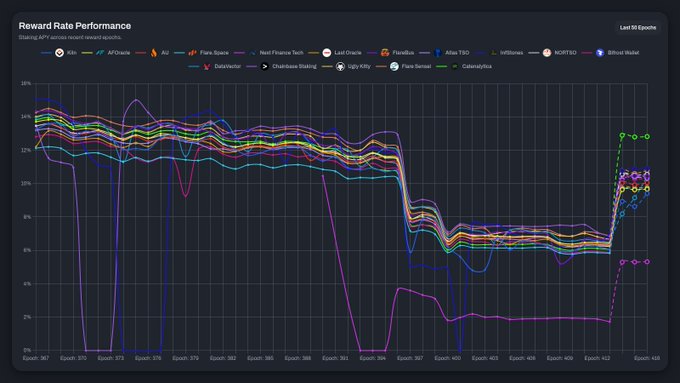Select the last magenta data point near 5%
Image resolution: width=680 pixels, height=383 pixels.
[x=647, y=262]
